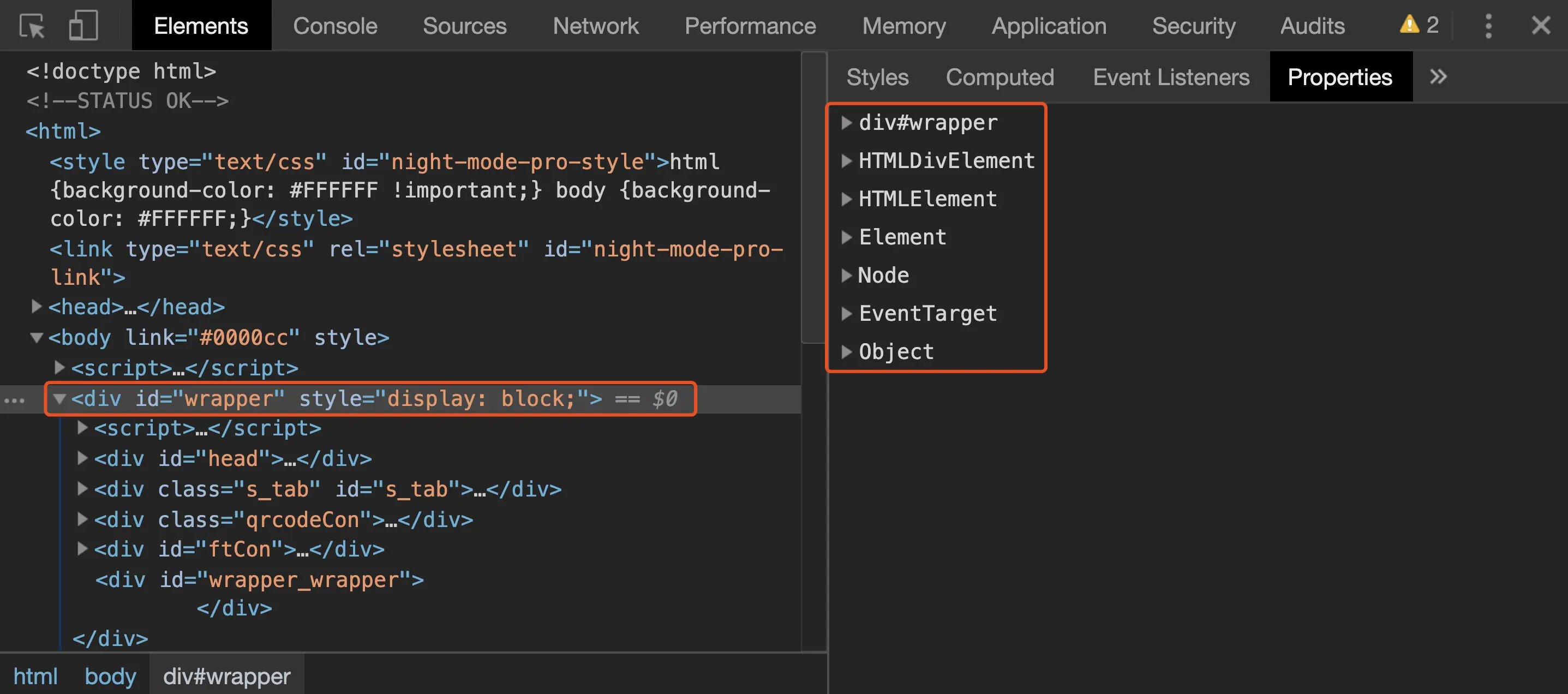Switch to the Console tab
This screenshot has height=694, width=1568.
(335, 26)
